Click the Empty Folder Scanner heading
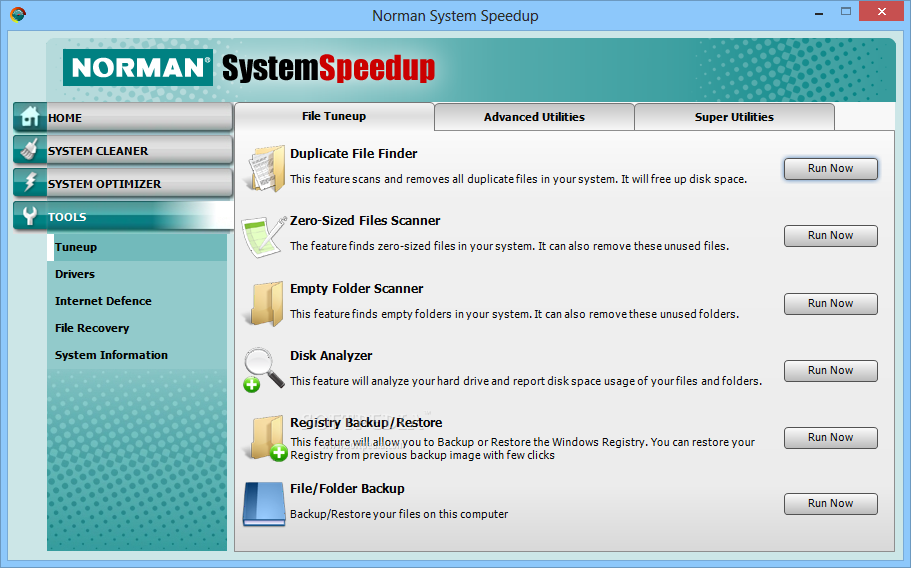 click(x=356, y=289)
